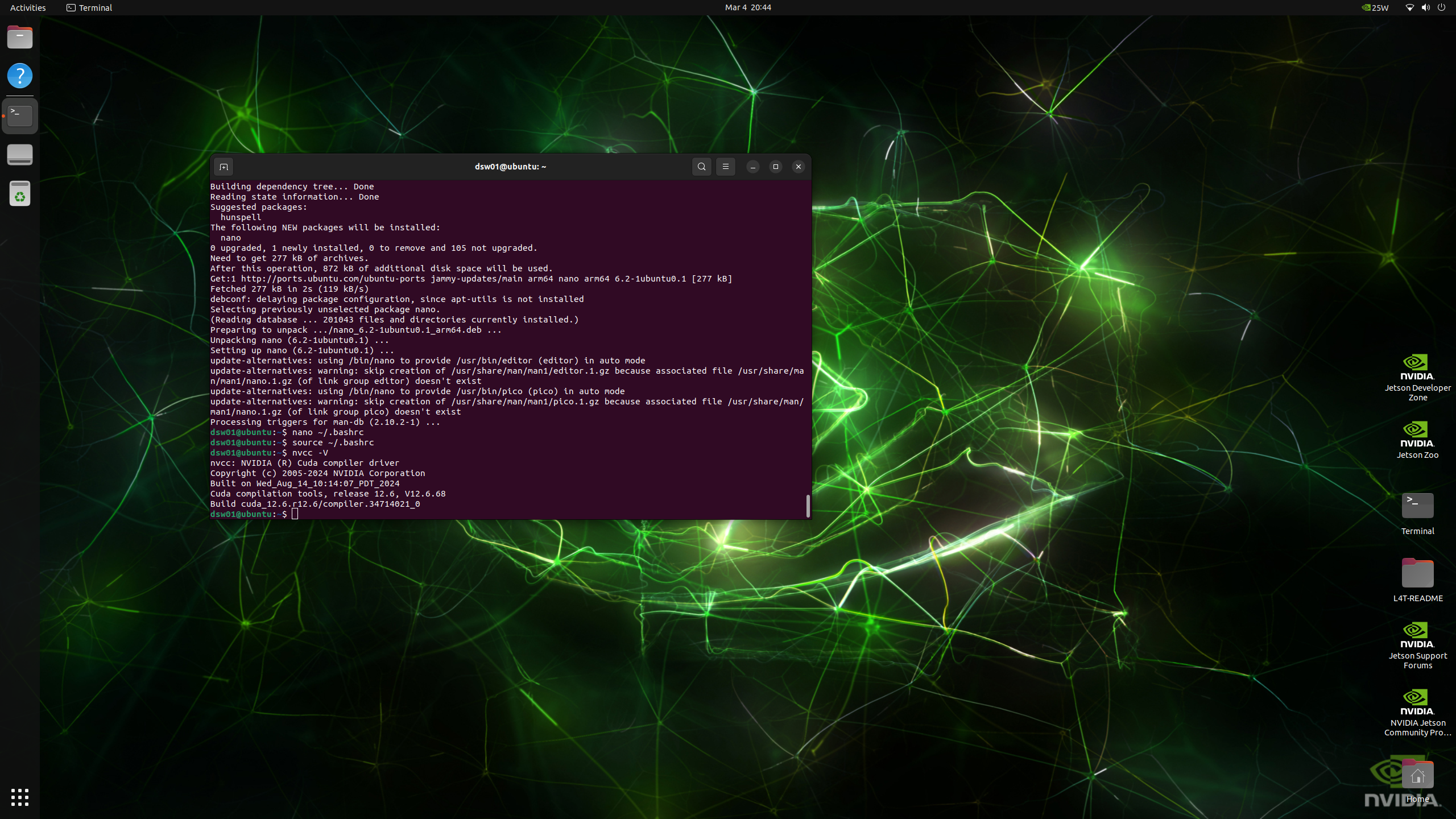1456x819 pixels.
Task: Open the Help icon in dock
Action: coord(20,76)
